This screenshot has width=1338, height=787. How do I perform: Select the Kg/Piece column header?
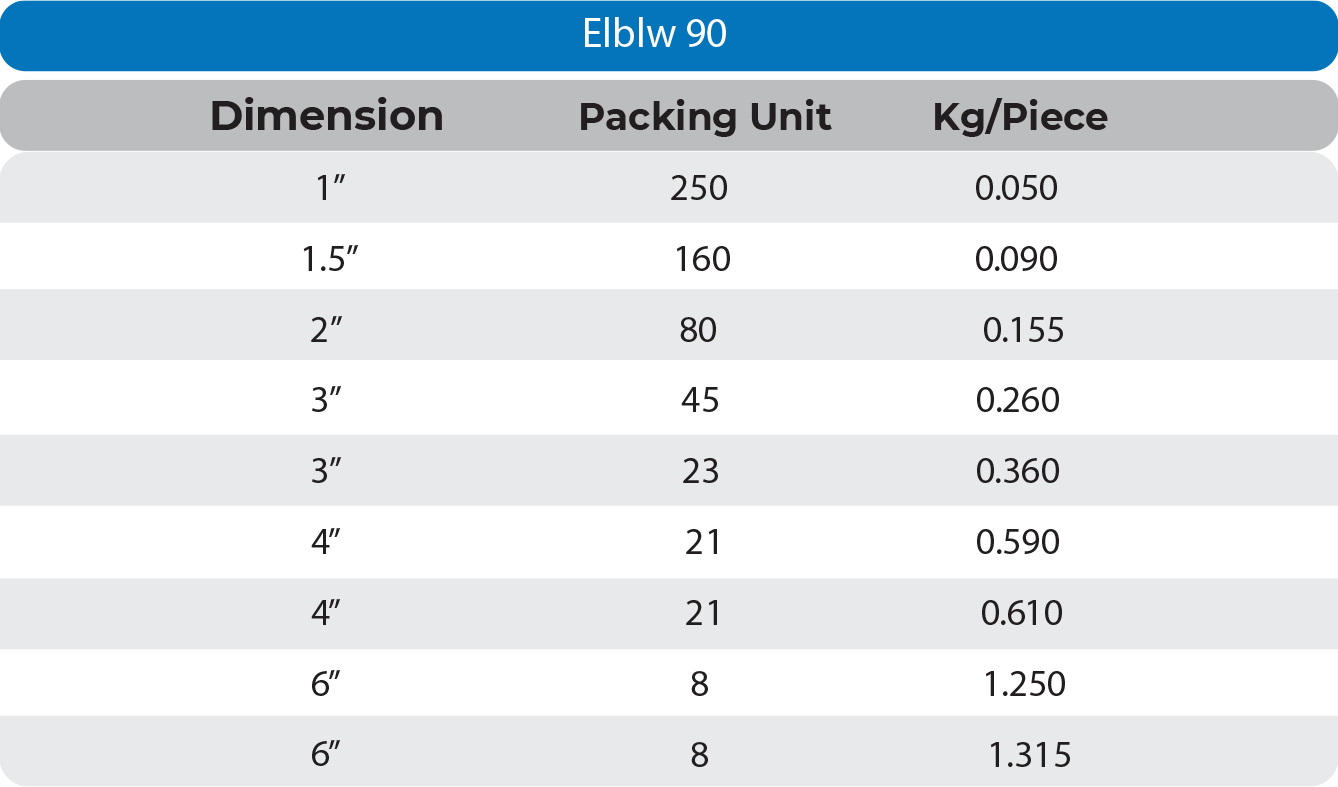pyautogui.click(x=1020, y=117)
